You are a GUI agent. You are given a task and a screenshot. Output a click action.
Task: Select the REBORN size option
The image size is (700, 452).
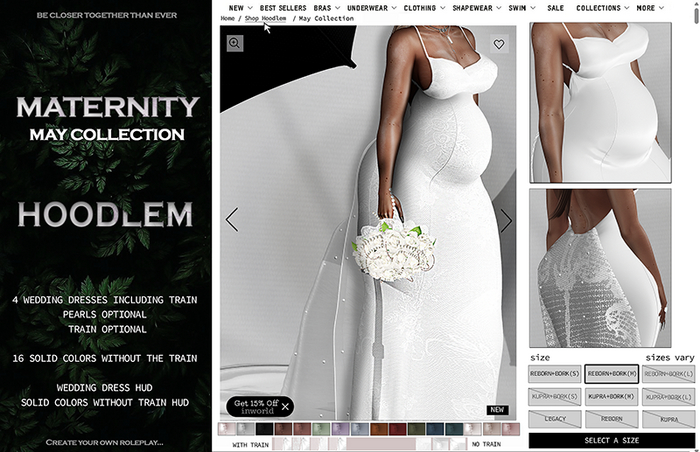click(611, 419)
